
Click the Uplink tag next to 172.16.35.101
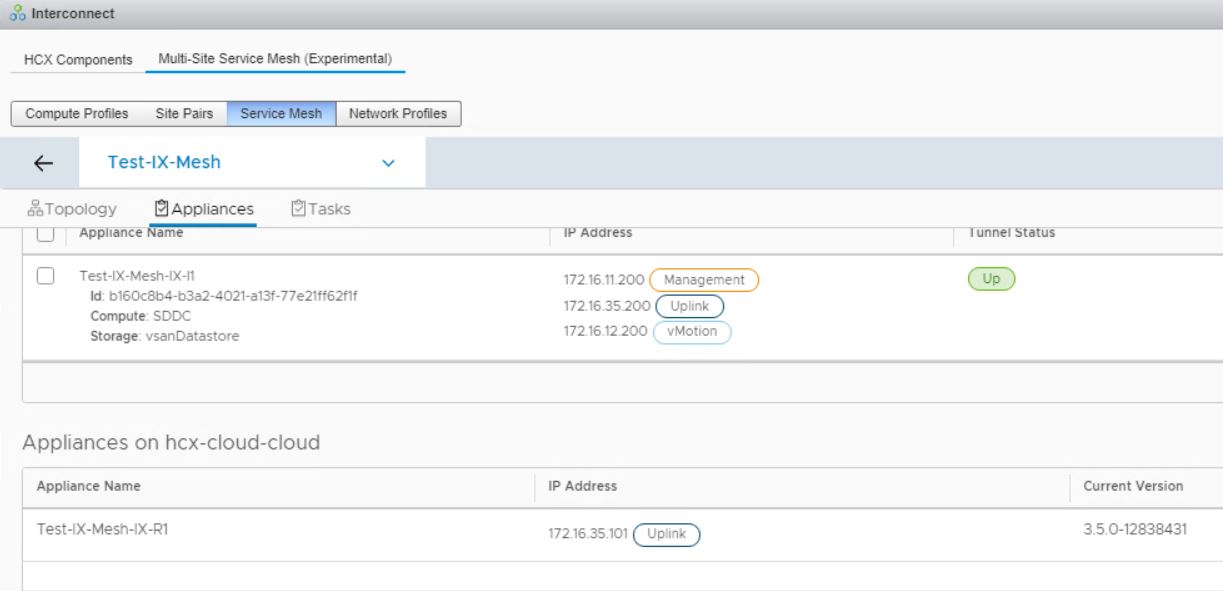click(x=665, y=534)
